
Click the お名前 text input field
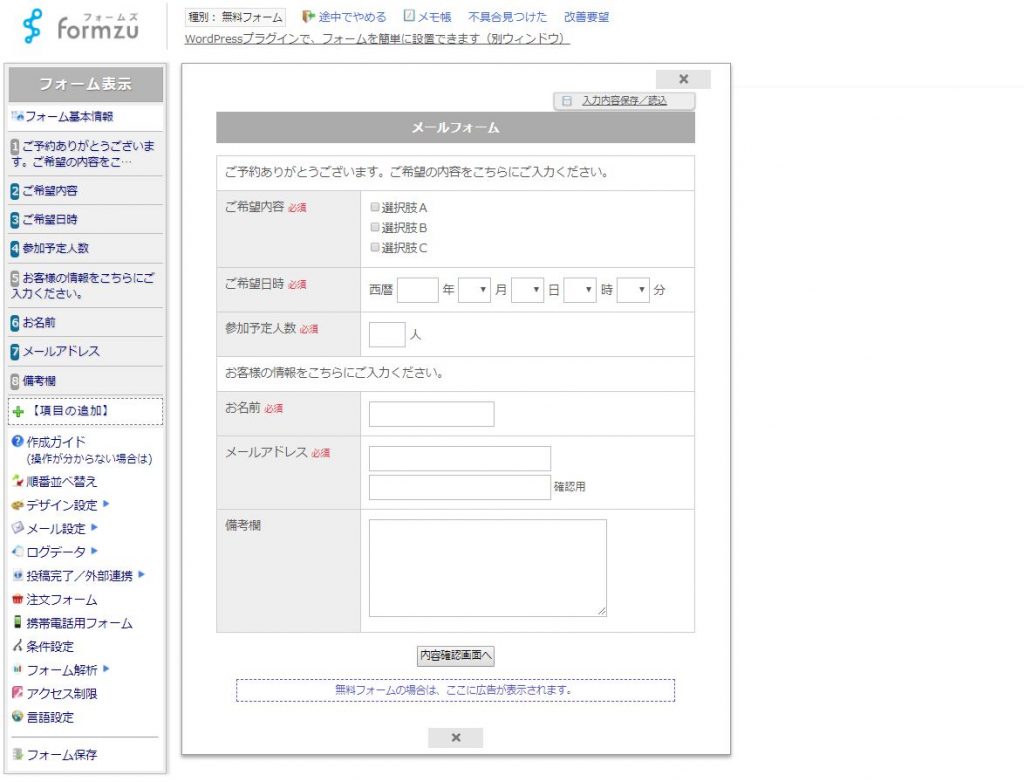click(431, 414)
